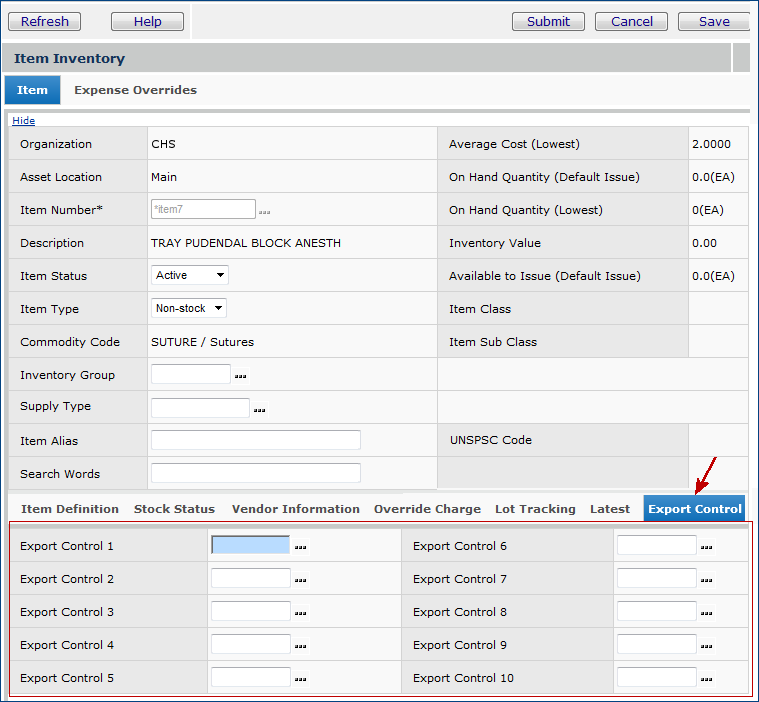
Task: Save the item inventory record
Action: (x=713, y=21)
